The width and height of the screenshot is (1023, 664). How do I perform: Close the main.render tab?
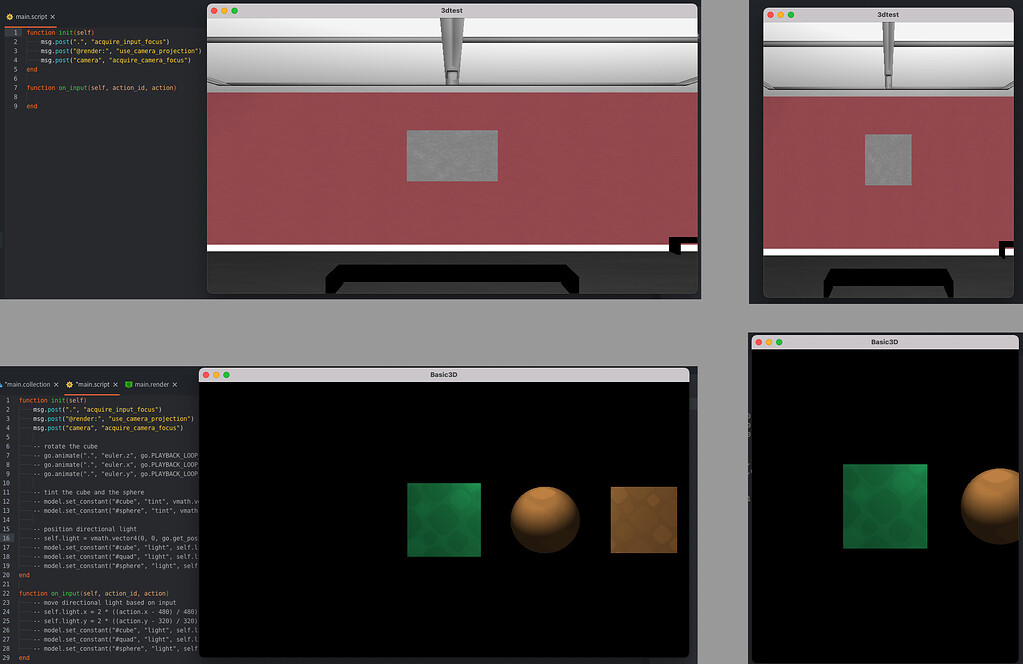coord(174,384)
